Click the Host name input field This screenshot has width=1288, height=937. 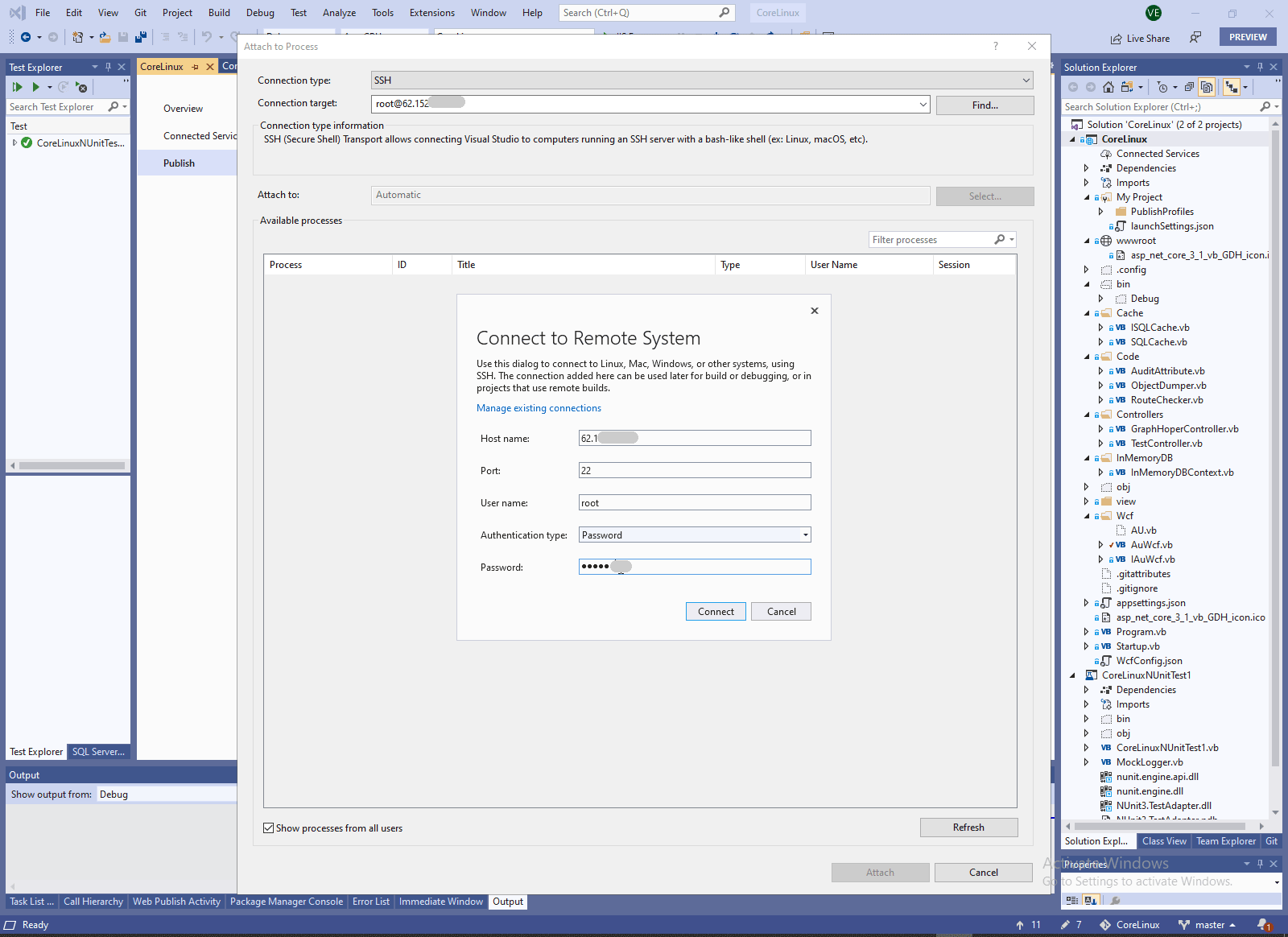[x=695, y=438]
